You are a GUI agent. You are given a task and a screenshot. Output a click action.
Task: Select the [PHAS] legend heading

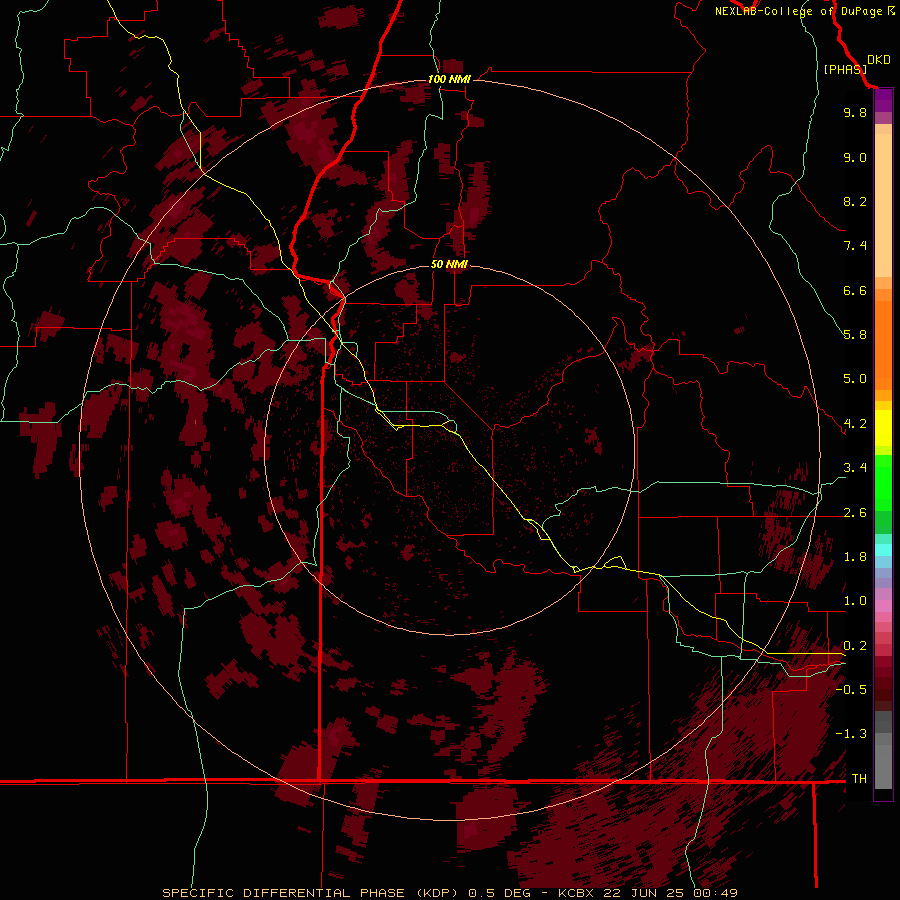tap(845, 69)
